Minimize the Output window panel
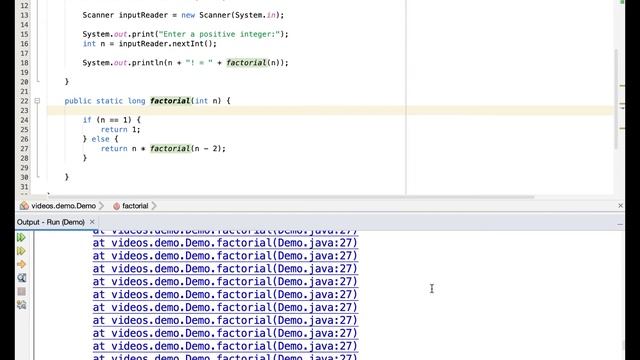640x360 pixels. tap(620, 224)
